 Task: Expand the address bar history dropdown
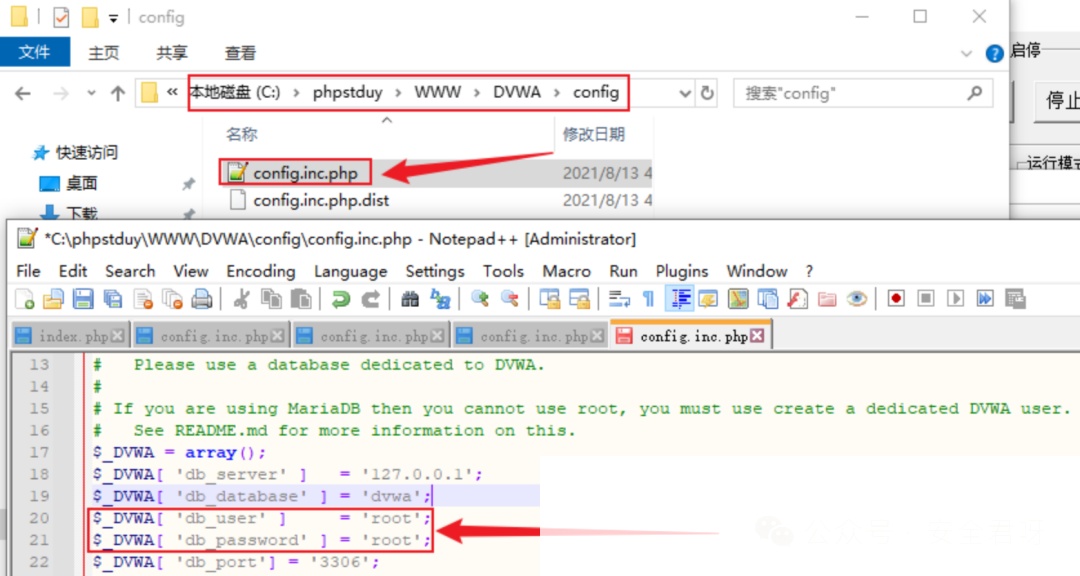[x=685, y=93]
